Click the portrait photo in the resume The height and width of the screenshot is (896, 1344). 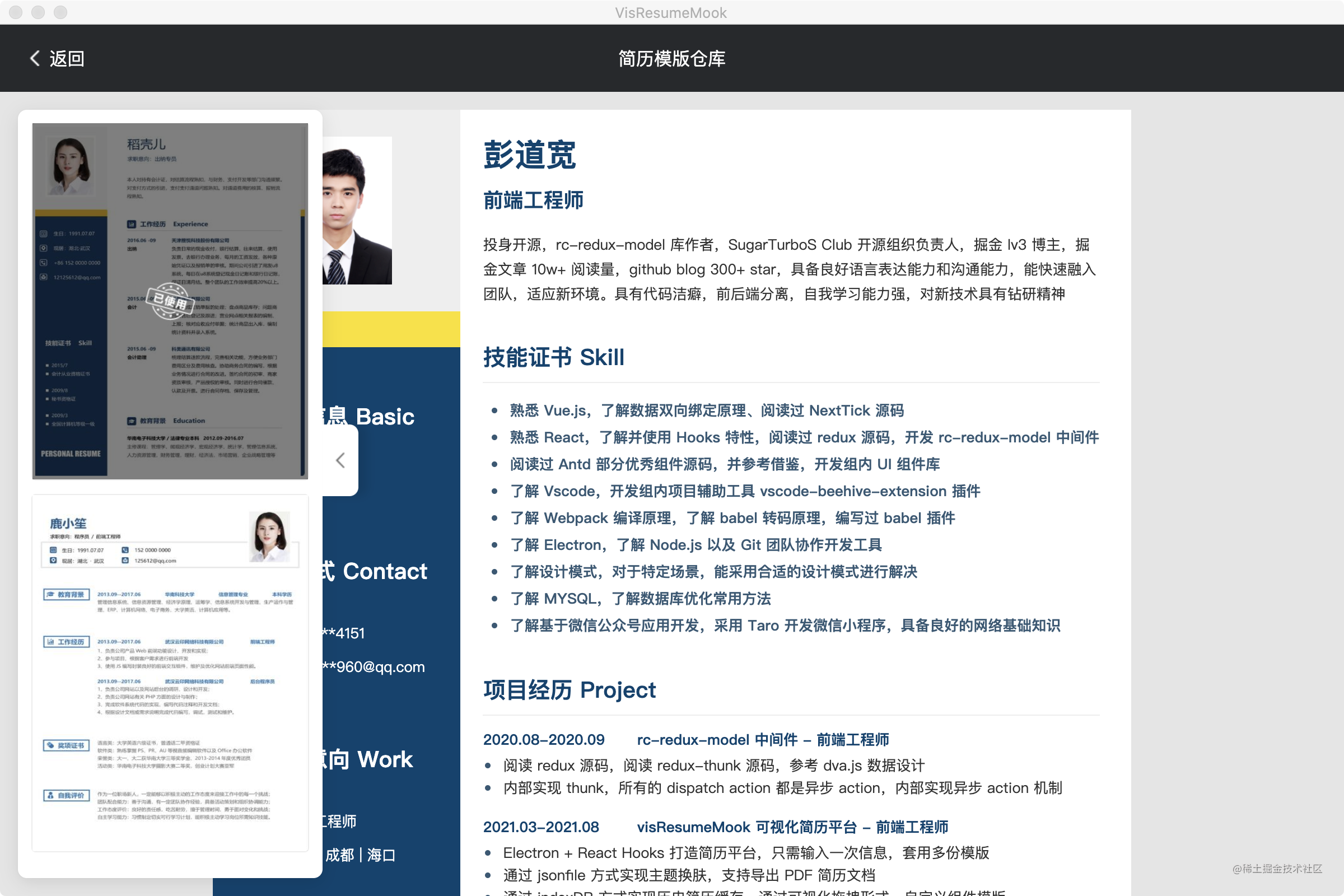357,211
